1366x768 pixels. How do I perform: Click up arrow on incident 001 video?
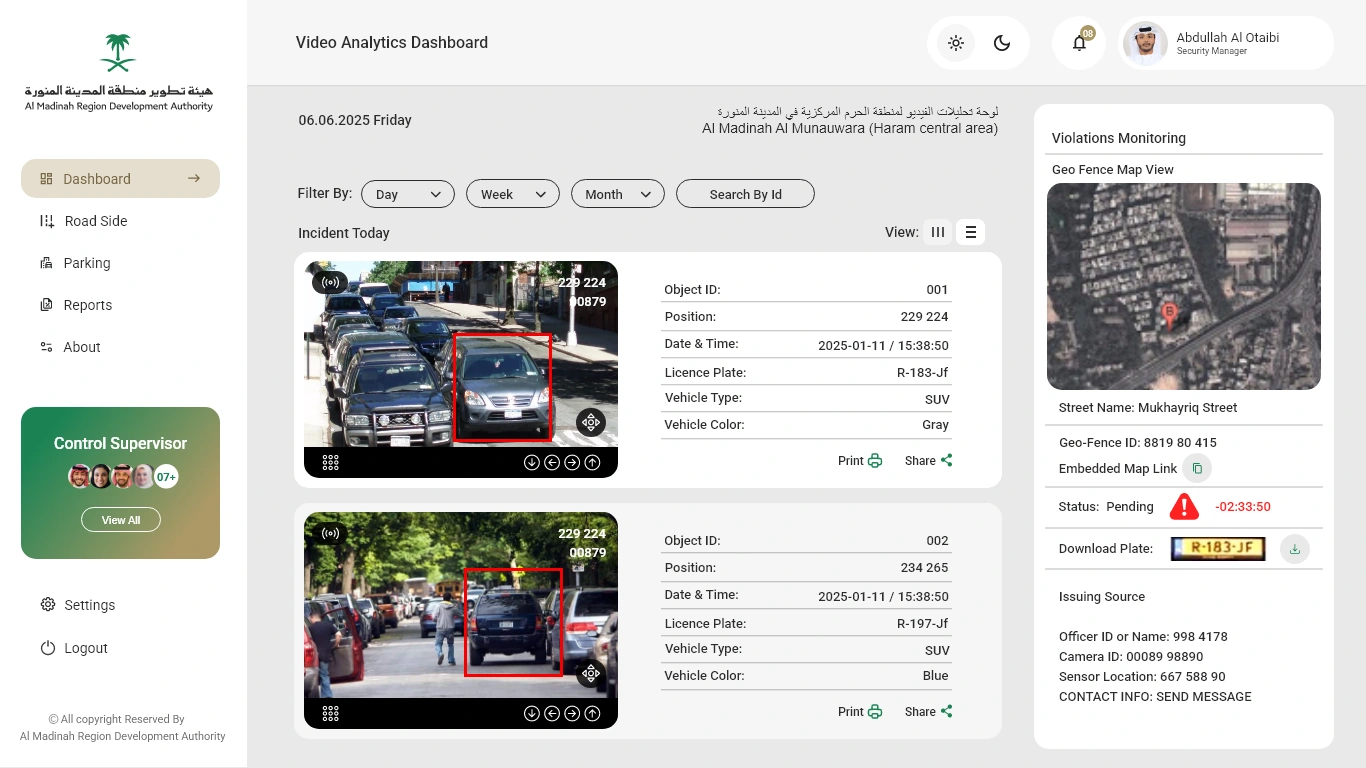(x=593, y=462)
